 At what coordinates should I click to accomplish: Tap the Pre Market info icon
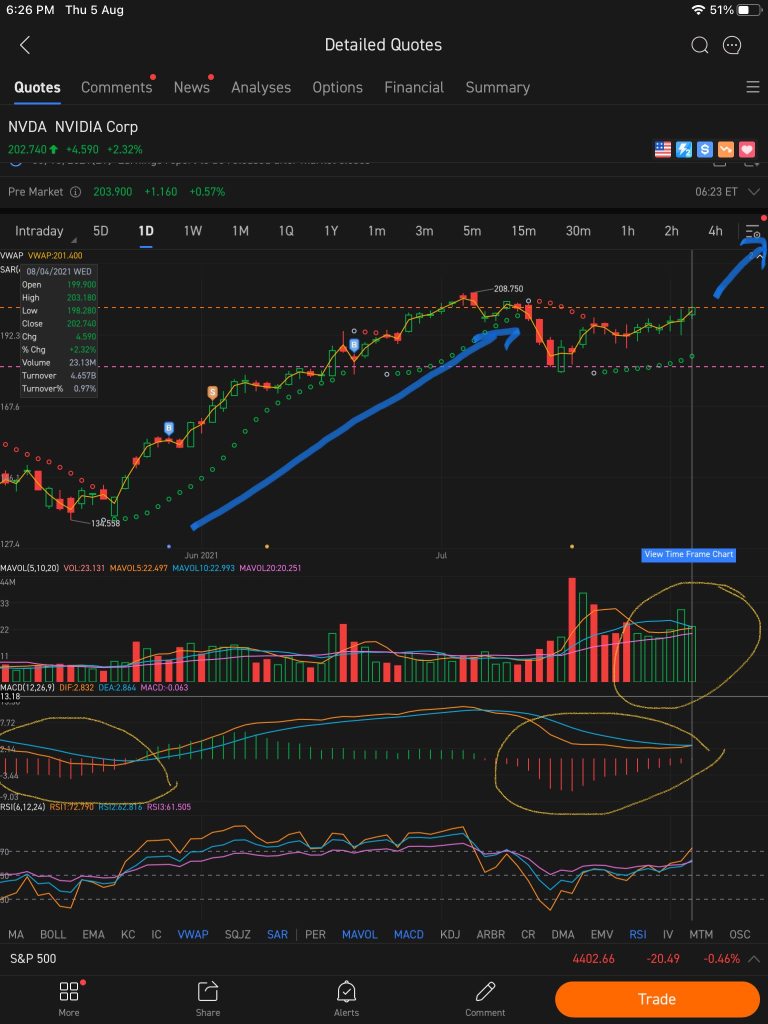pyautogui.click(x=75, y=191)
